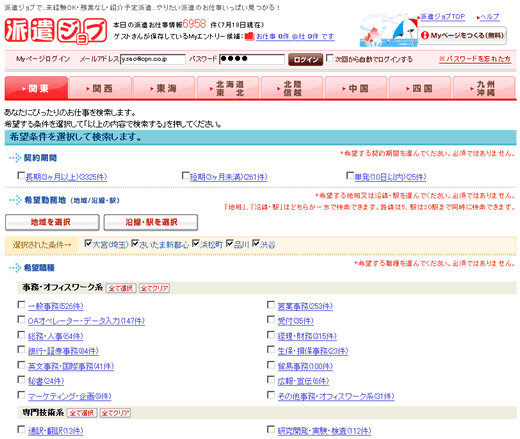This screenshot has height=439, width=520.
Task: Uncheck the 品川 condition
Action: coord(230,243)
